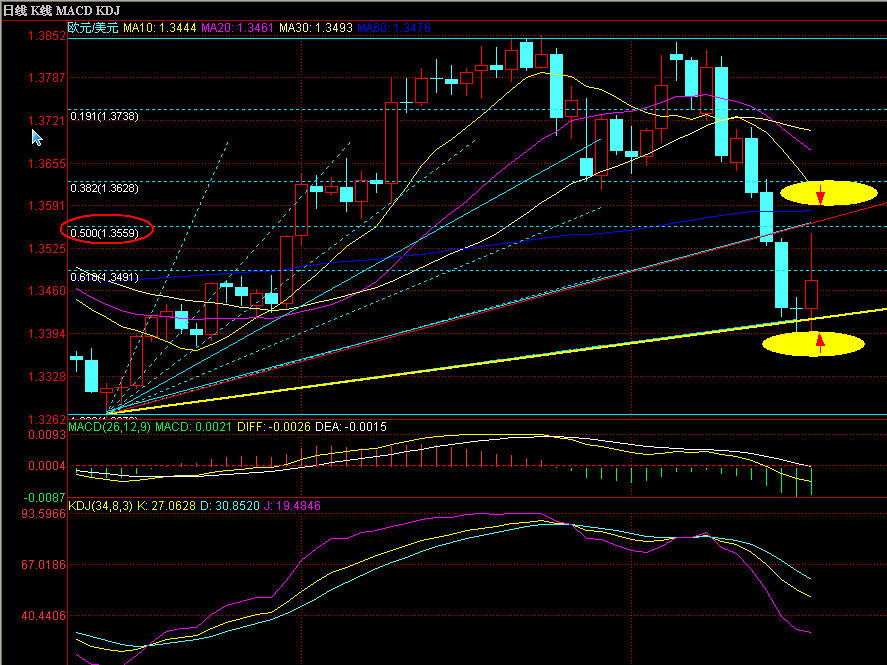The image size is (887, 665).
Task: Click the D: 30.8520 value readout
Action: click(x=230, y=506)
